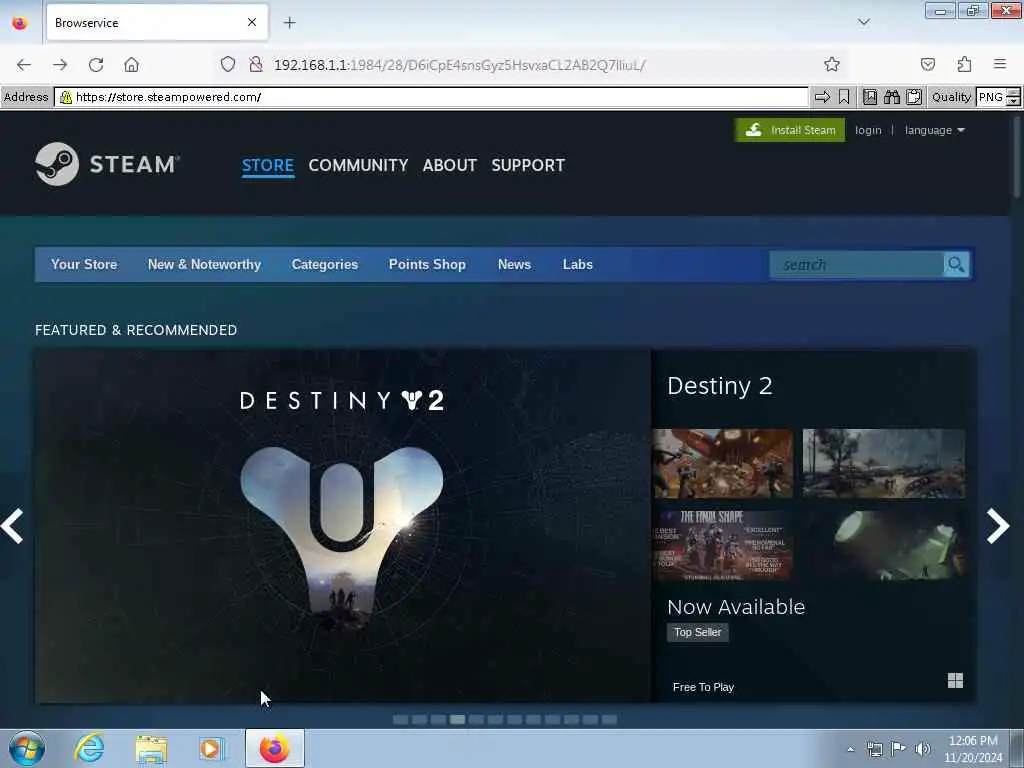The height and width of the screenshot is (768, 1024).
Task: Open New & Noteworthy tab
Action: (x=204, y=264)
